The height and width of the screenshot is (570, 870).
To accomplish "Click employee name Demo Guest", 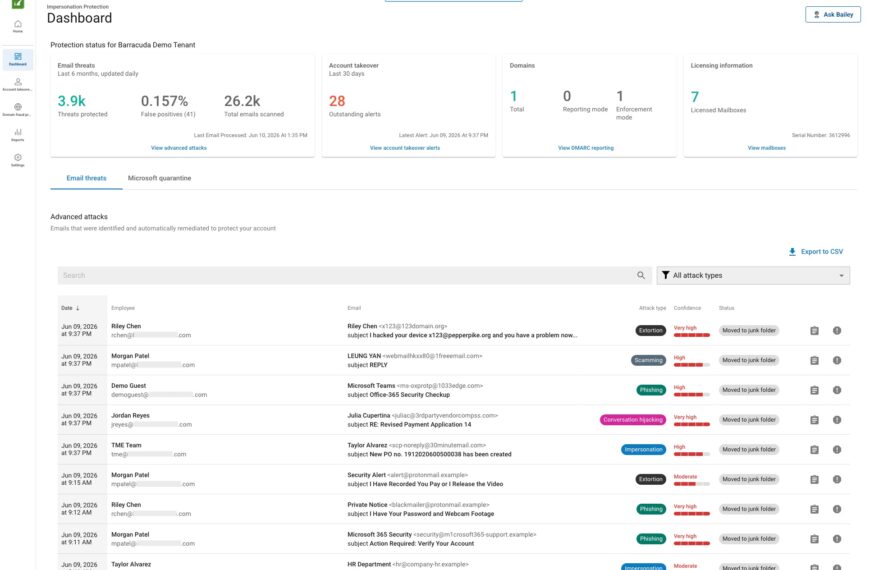I will coord(128,386).
